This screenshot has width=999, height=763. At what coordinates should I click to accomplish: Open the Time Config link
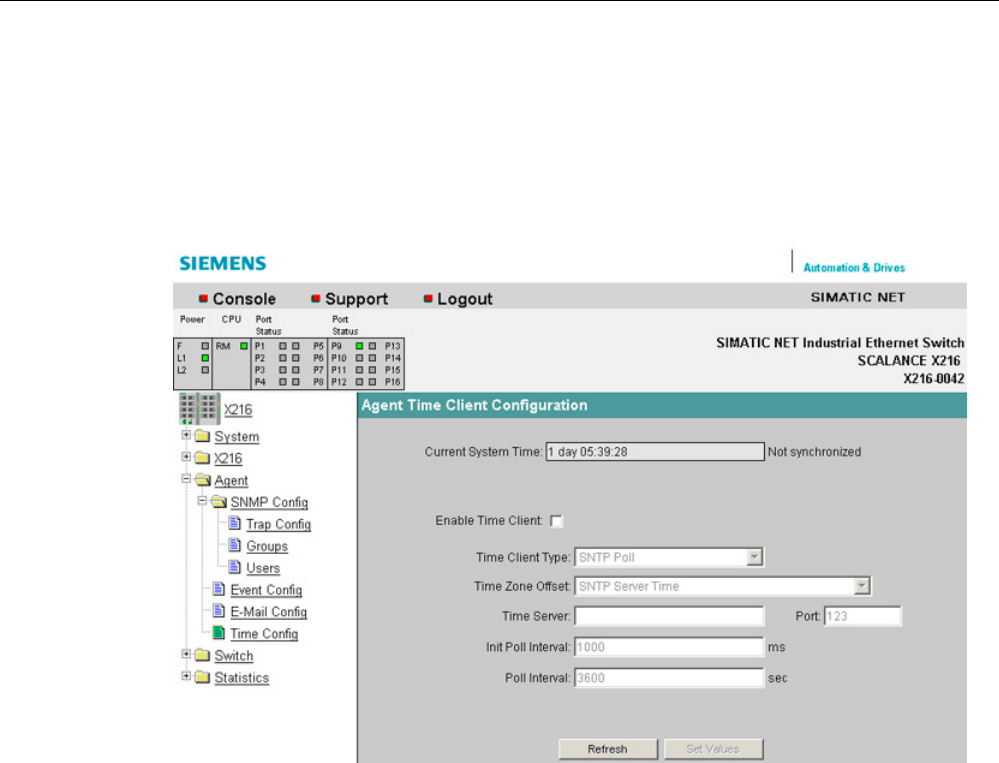click(264, 634)
